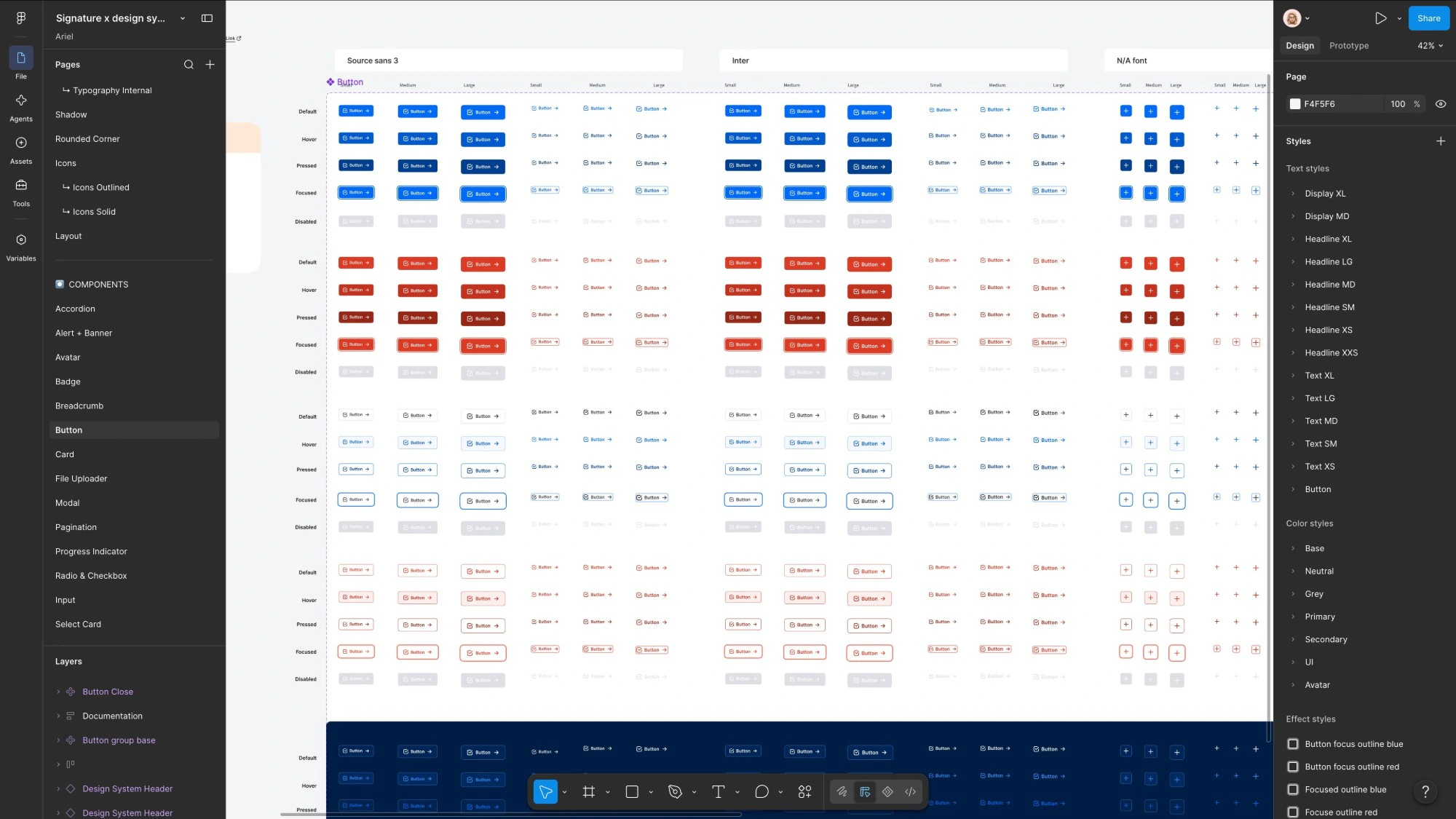This screenshot has width=1456, height=819.
Task: Select Button focus outline blue effect style
Action: point(1353,744)
